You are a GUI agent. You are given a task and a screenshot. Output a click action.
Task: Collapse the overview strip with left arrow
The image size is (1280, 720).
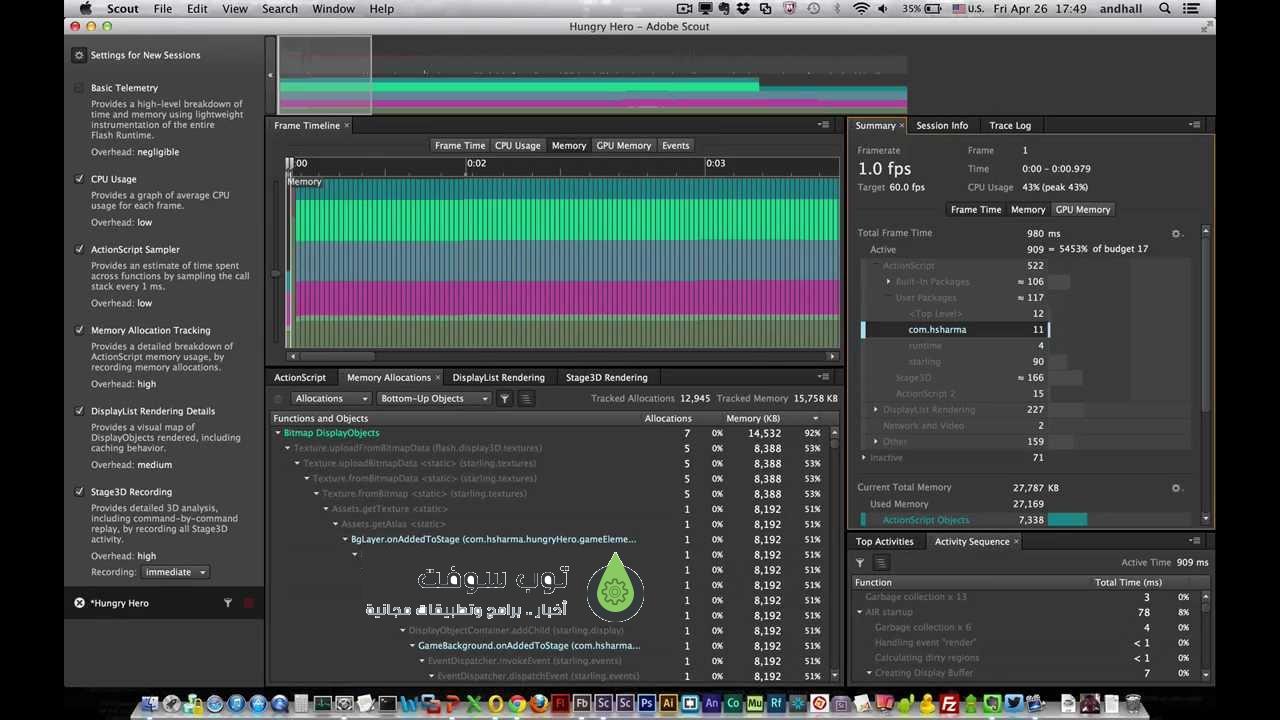point(270,75)
